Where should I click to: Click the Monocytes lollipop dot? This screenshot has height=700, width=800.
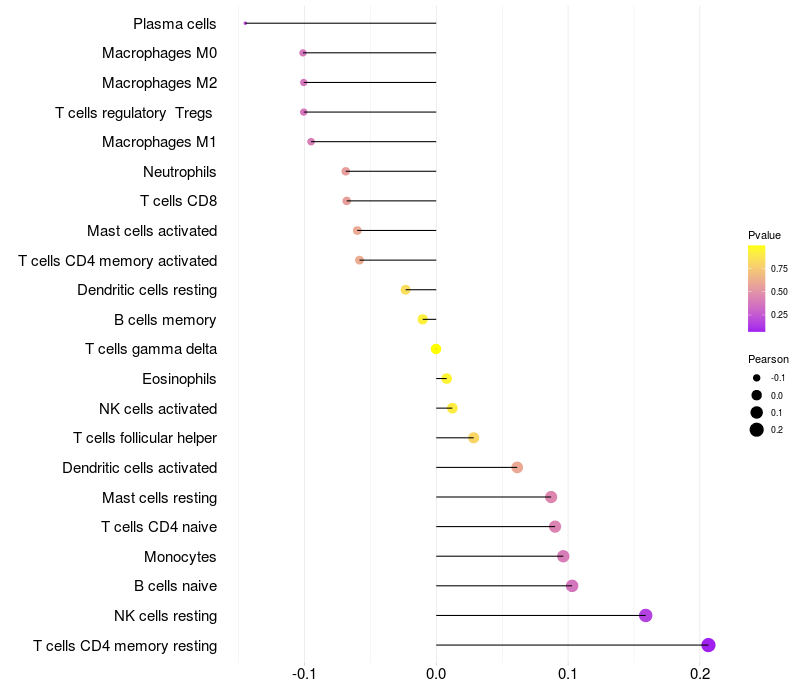563,556
